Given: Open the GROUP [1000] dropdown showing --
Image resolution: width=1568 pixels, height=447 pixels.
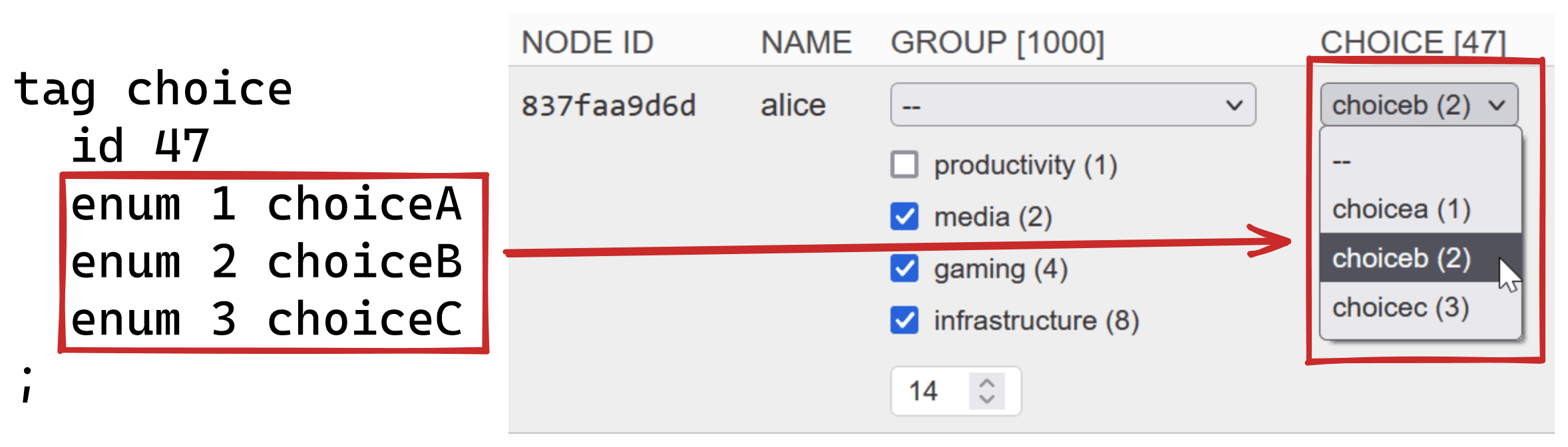Looking at the screenshot, I should [1072, 104].
